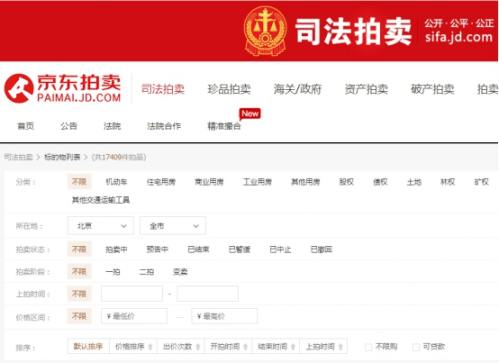Filter auction status by 预告中
The height and width of the screenshot is (363, 499).
pos(157,249)
